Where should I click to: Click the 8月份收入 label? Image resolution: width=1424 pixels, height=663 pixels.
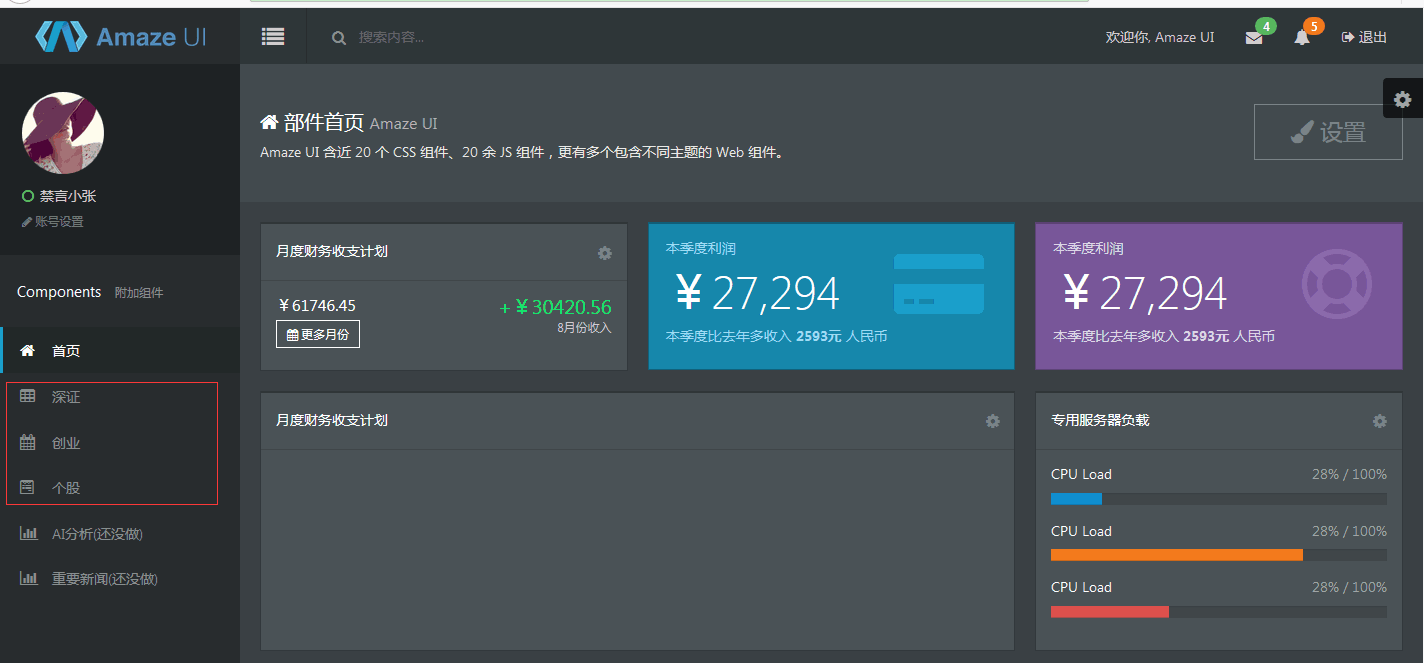point(584,328)
